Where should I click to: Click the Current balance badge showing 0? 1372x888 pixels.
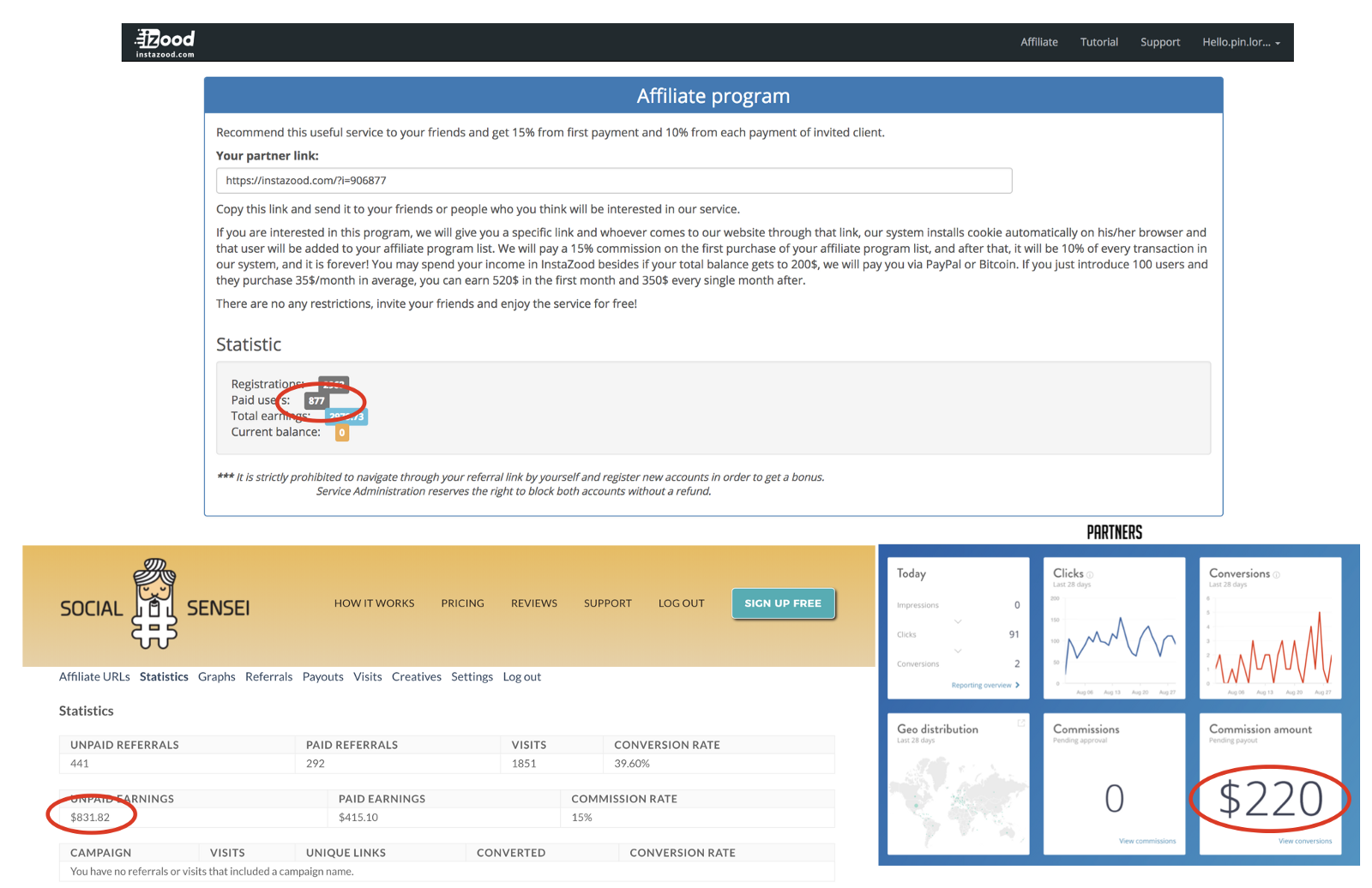point(341,433)
